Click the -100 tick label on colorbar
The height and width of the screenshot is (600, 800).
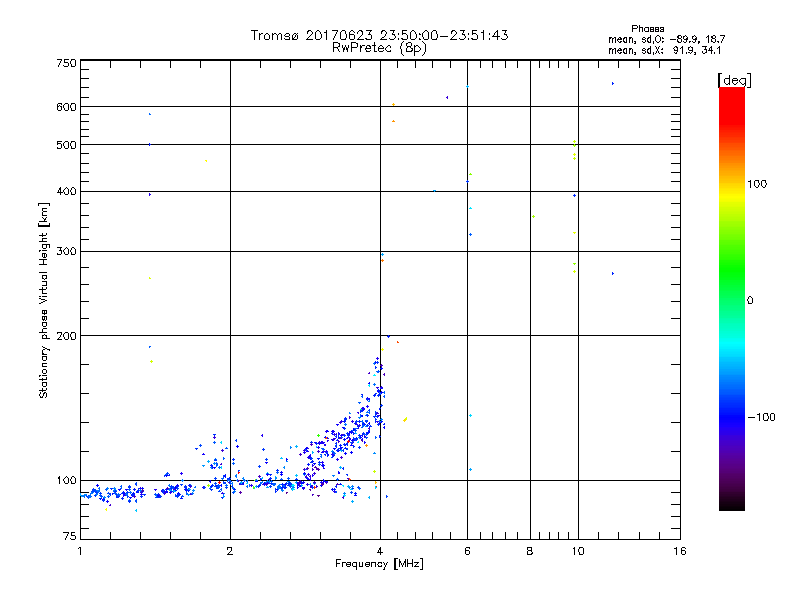pos(764,417)
